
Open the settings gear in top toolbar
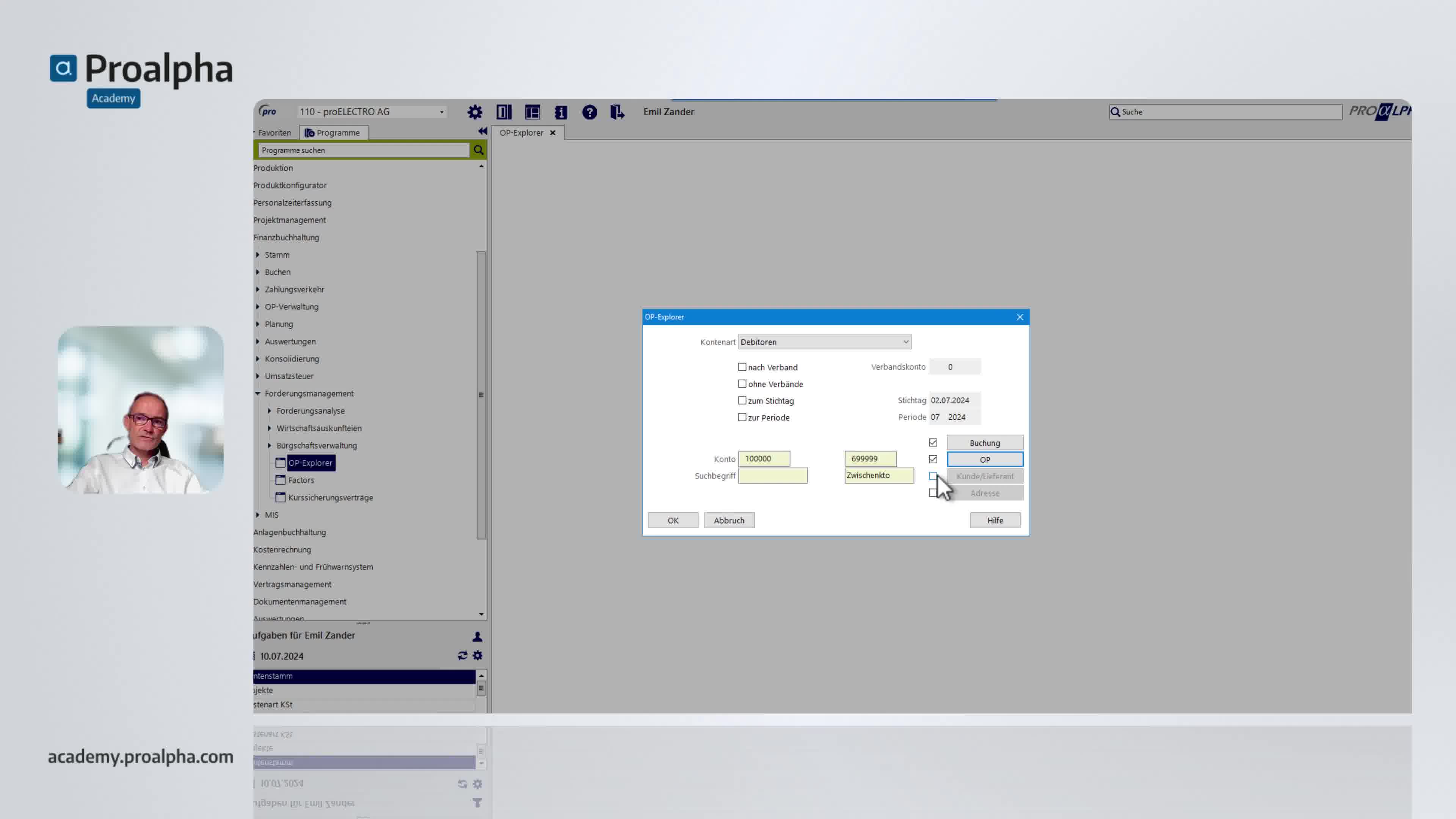pos(475,112)
